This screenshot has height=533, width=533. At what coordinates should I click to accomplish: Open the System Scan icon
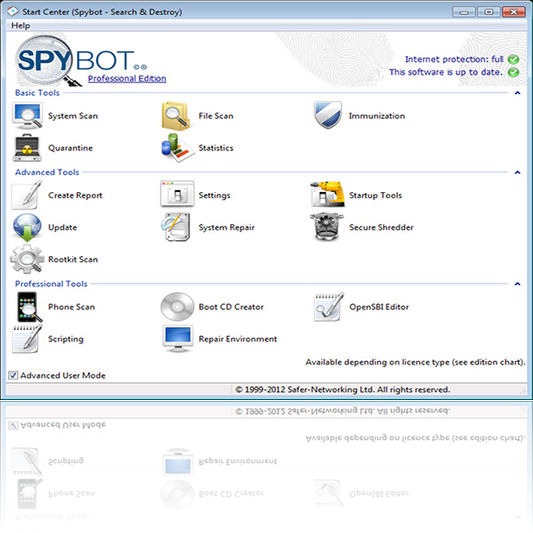click(27, 116)
